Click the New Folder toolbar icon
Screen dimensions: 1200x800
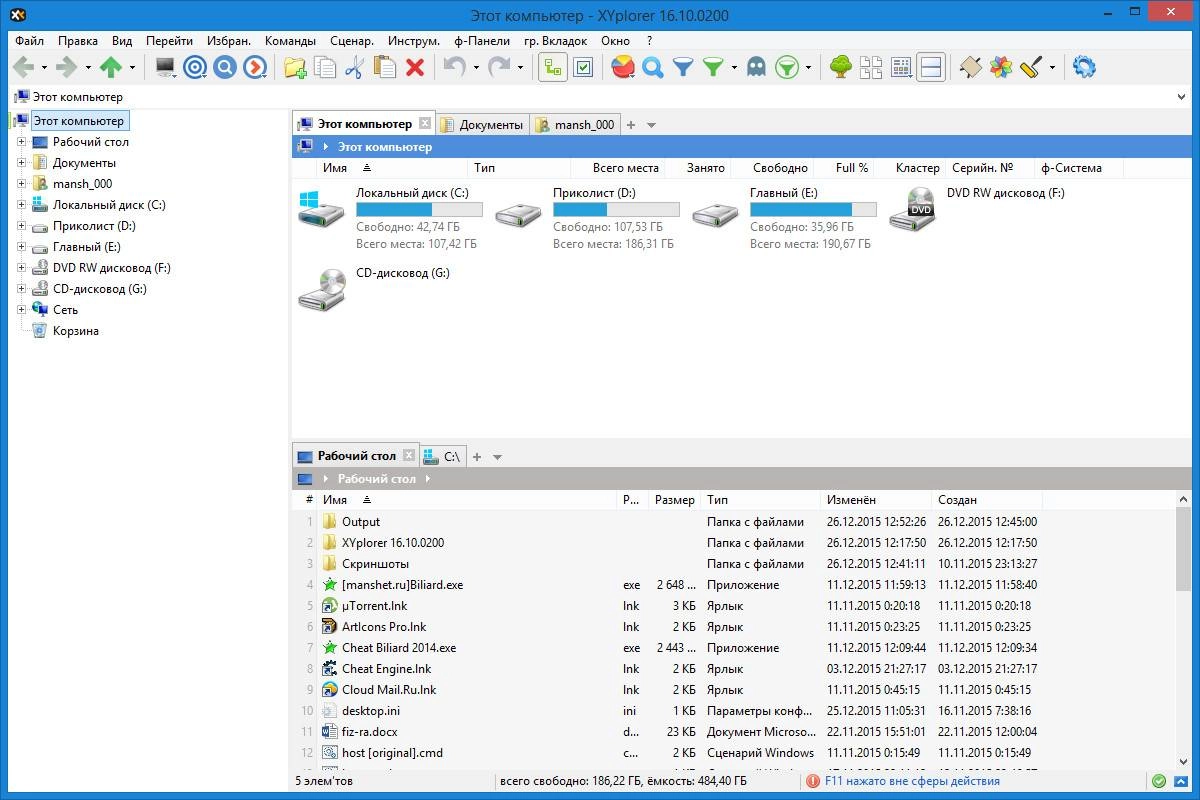pyautogui.click(x=295, y=67)
